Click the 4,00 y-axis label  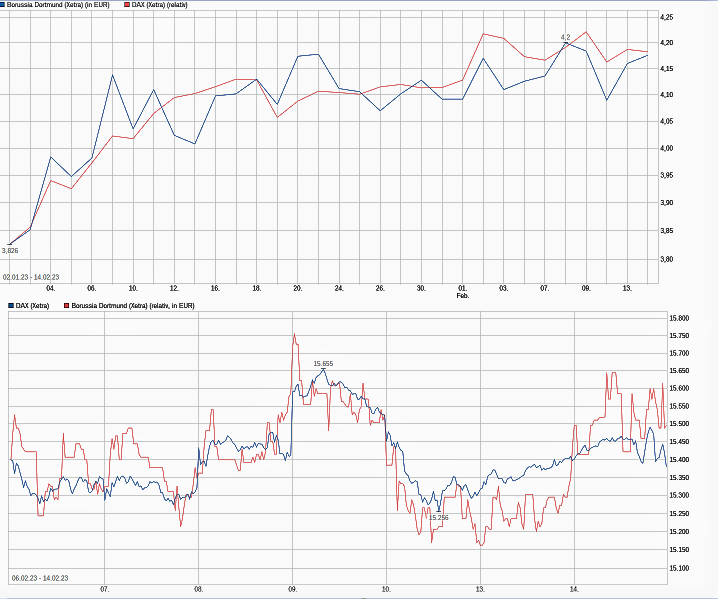[x=667, y=148]
